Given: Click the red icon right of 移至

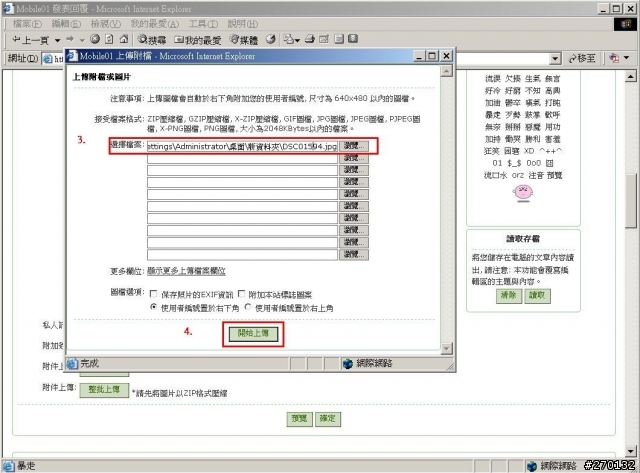Looking at the screenshot, I should 613,58.
